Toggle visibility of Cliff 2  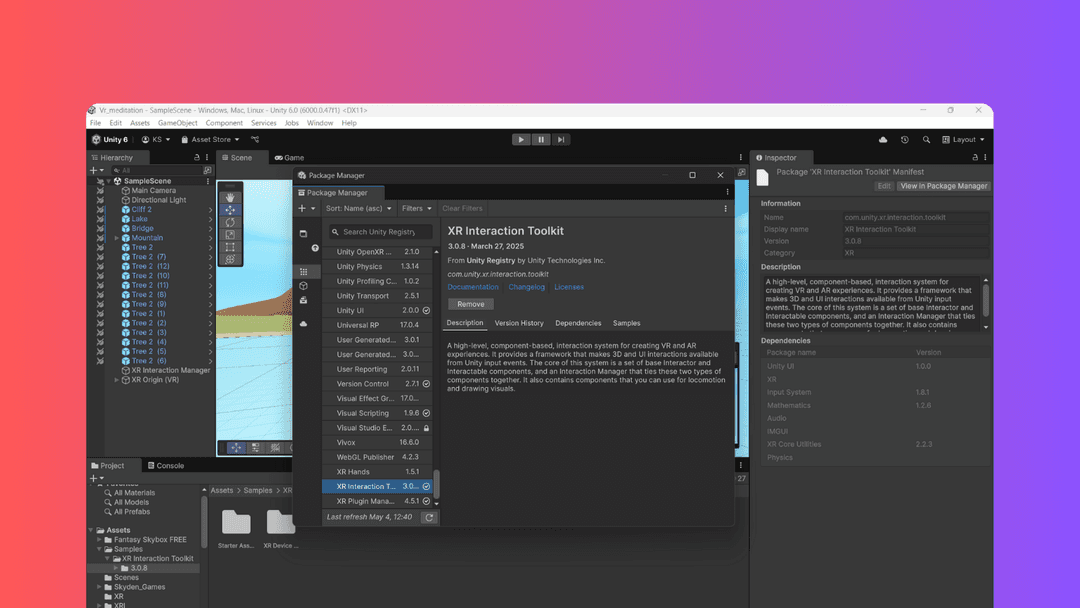click(x=100, y=209)
